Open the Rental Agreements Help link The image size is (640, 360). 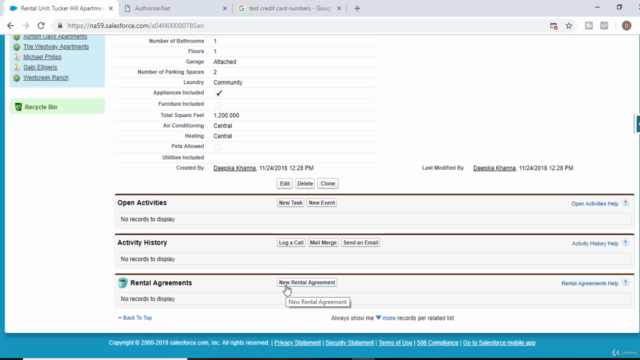pyautogui.click(x=590, y=283)
